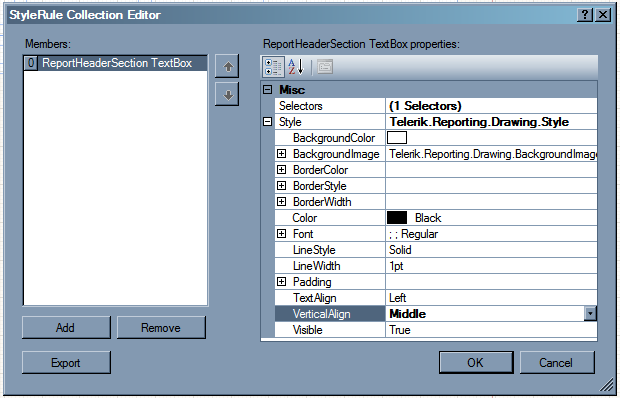Viewport: 620px width, 398px height.
Task: Open dialog help question mark
Action: [585, 15]
